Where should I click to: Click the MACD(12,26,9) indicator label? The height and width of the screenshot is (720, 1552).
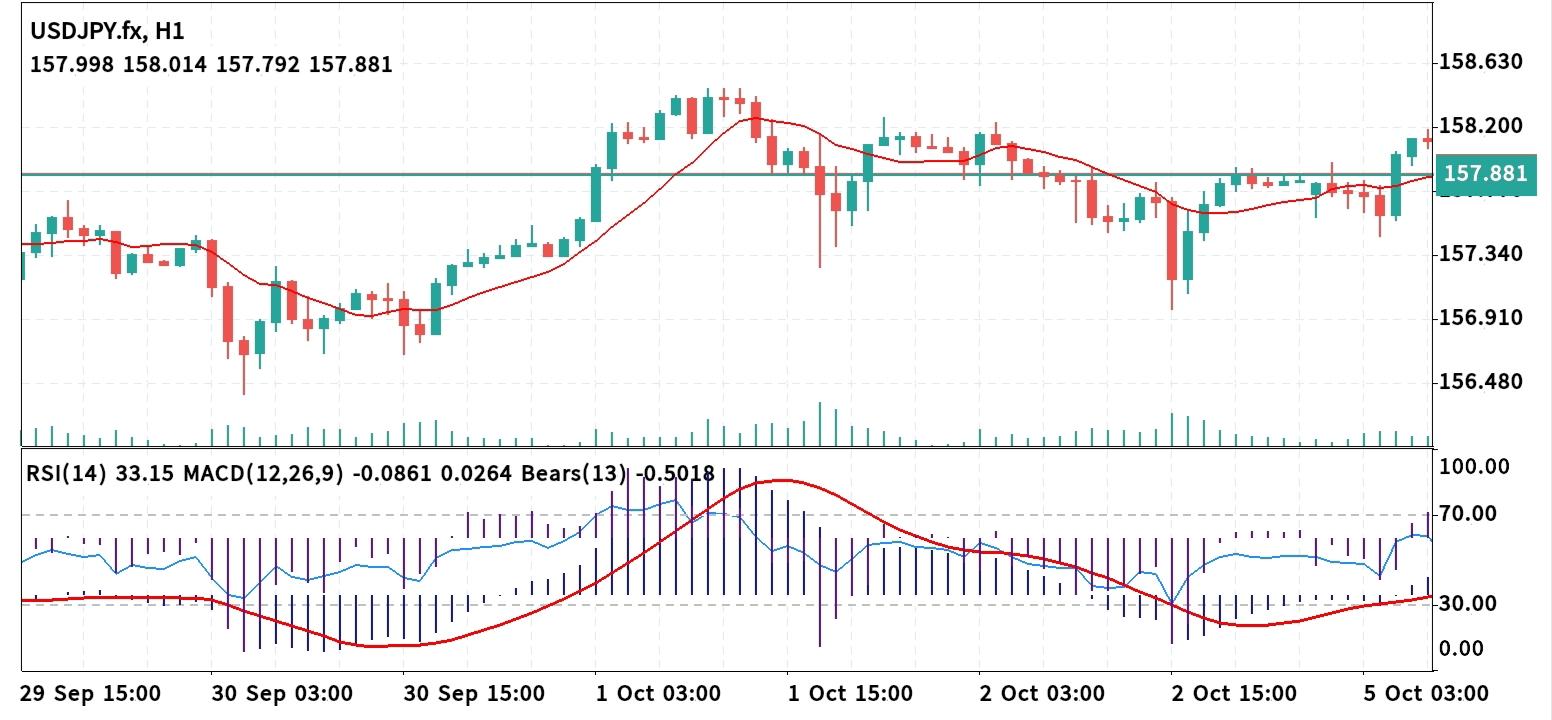click(263, 473)
